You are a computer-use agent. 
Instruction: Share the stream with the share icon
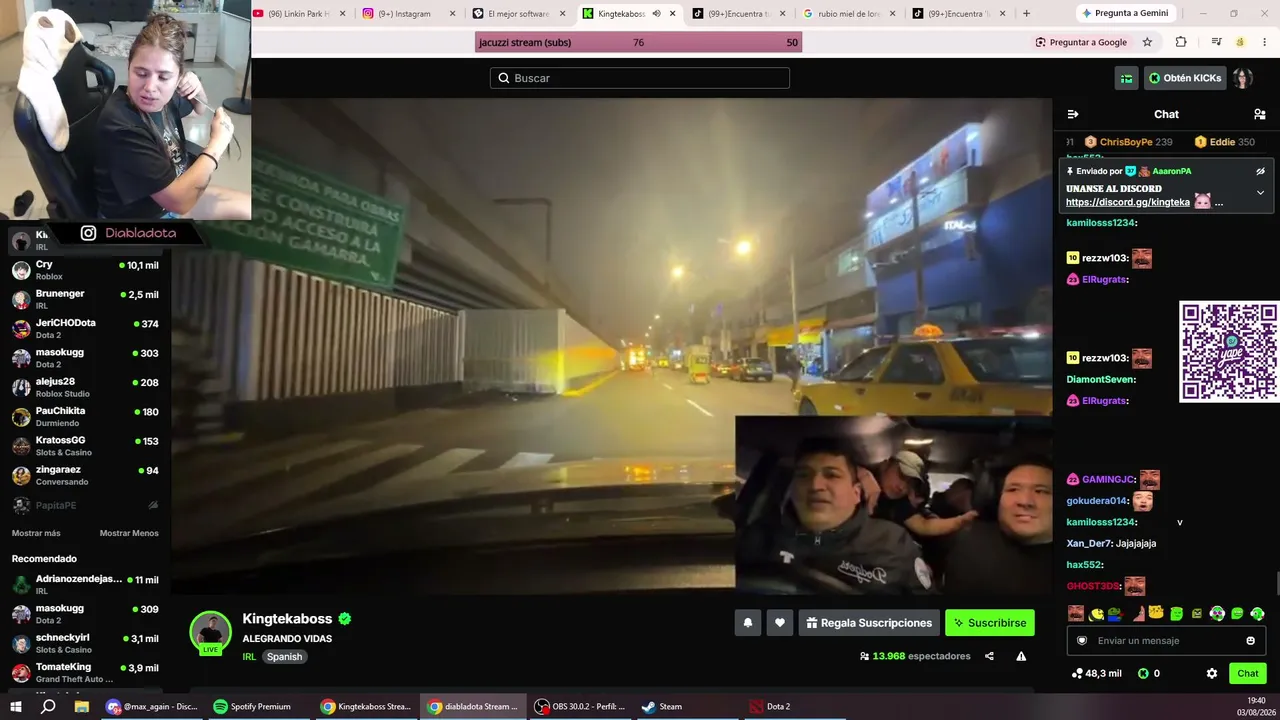(x=989, y=656)
